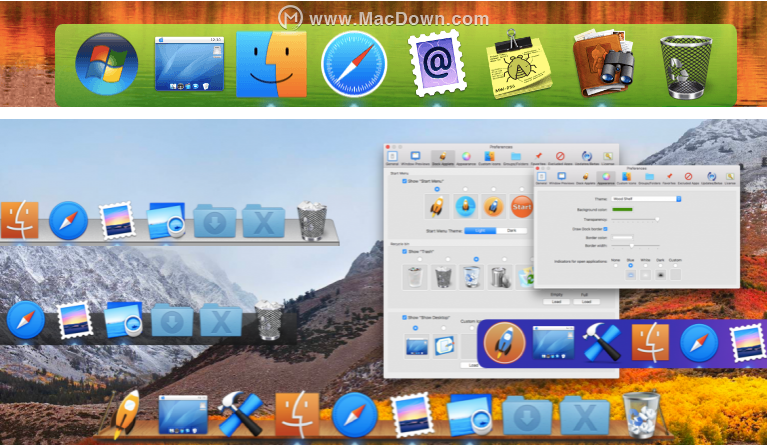Open the yellow bug notes app in green dock

point(519,66)
